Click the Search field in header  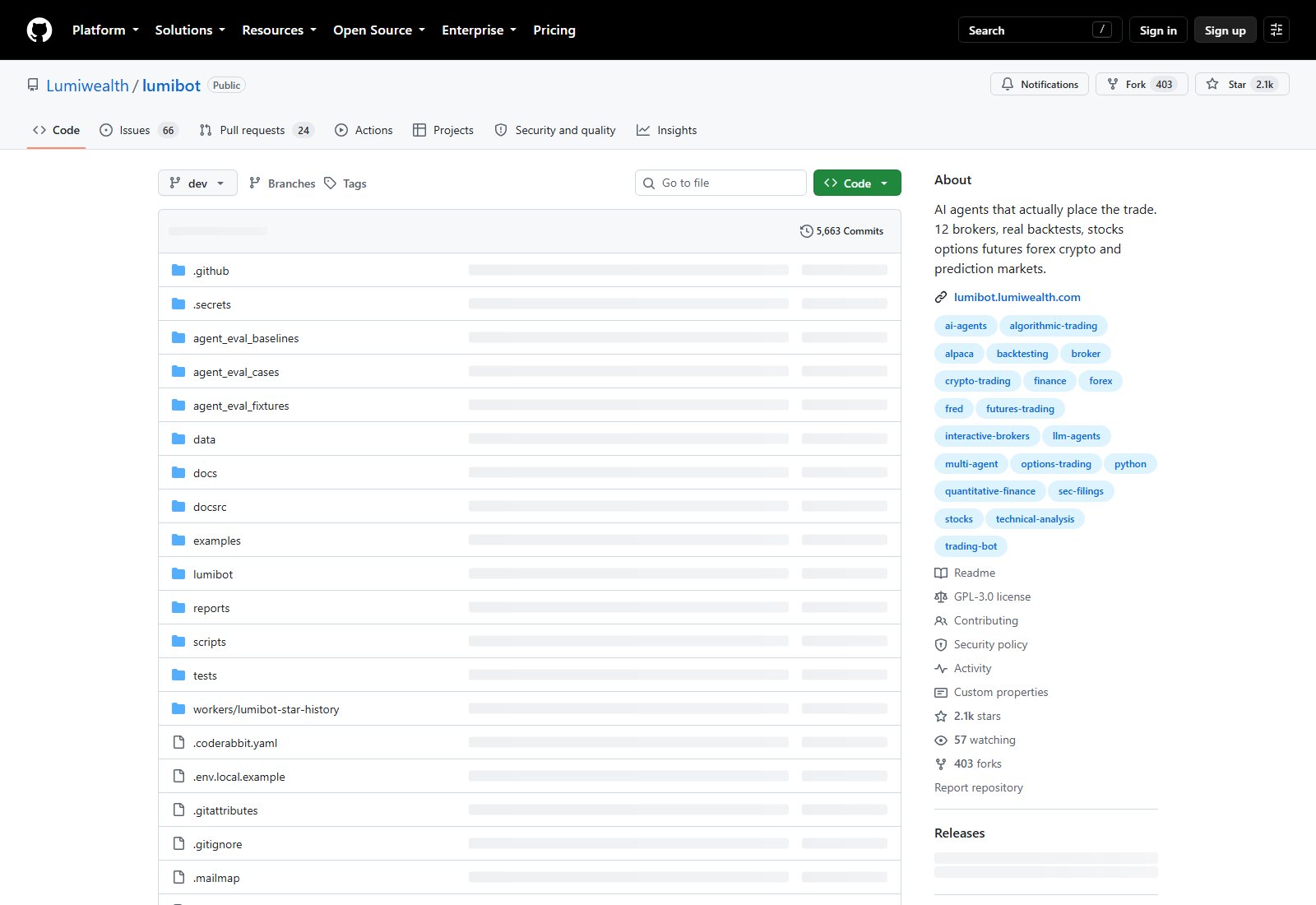[1040, 30]
